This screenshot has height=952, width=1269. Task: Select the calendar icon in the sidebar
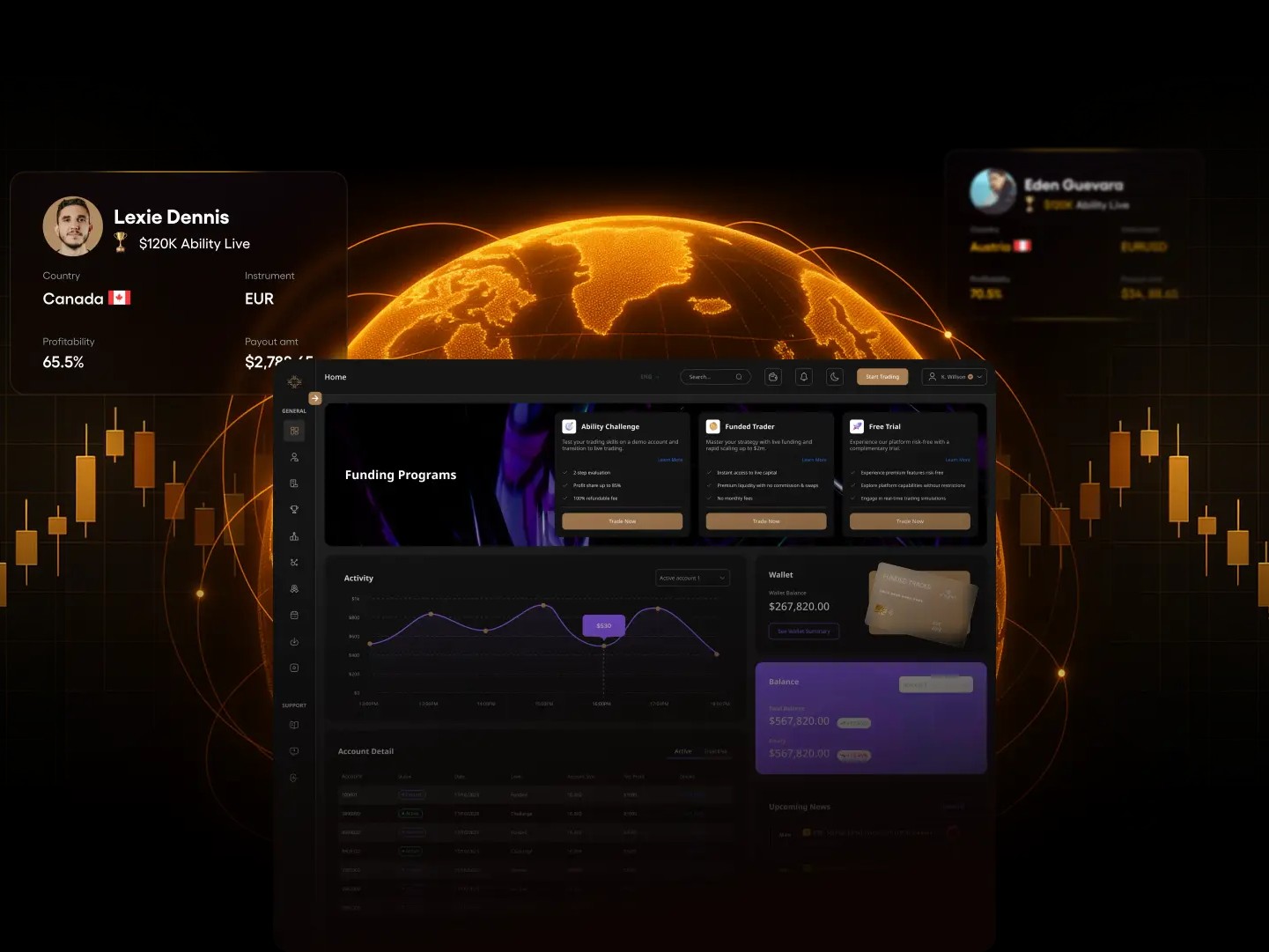pyautogui.click(x=294, y=615)
